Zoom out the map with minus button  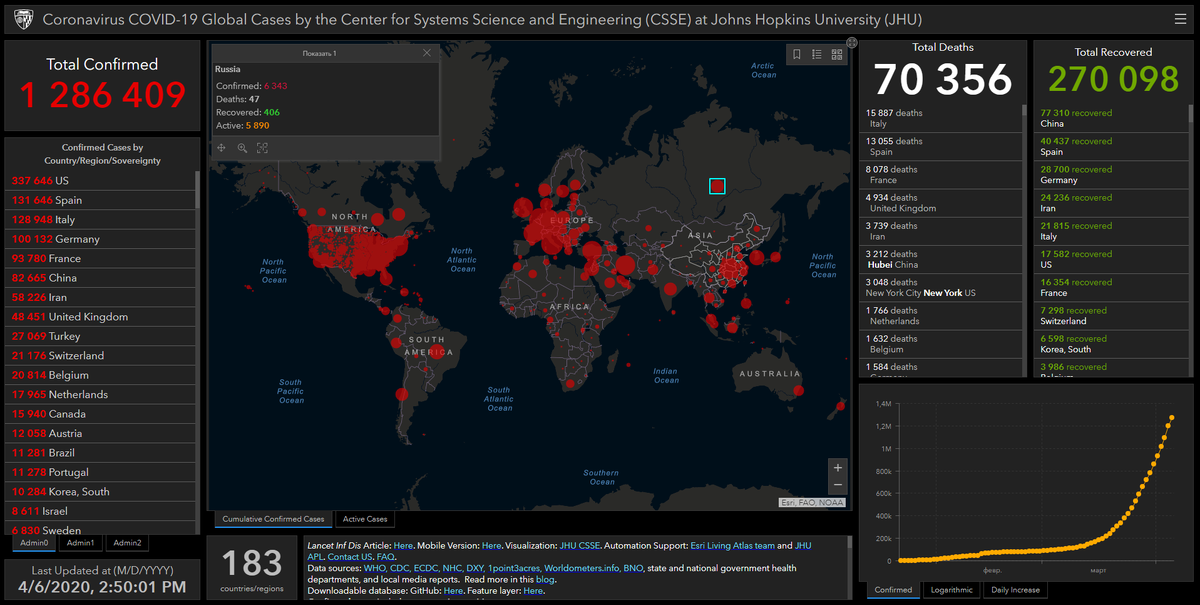838,485
